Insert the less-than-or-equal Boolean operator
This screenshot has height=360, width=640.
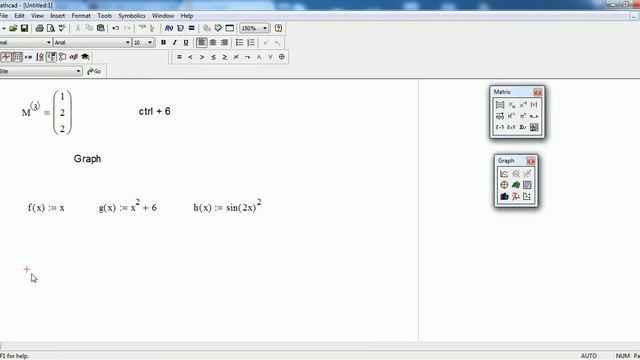(x=213, y=57)
